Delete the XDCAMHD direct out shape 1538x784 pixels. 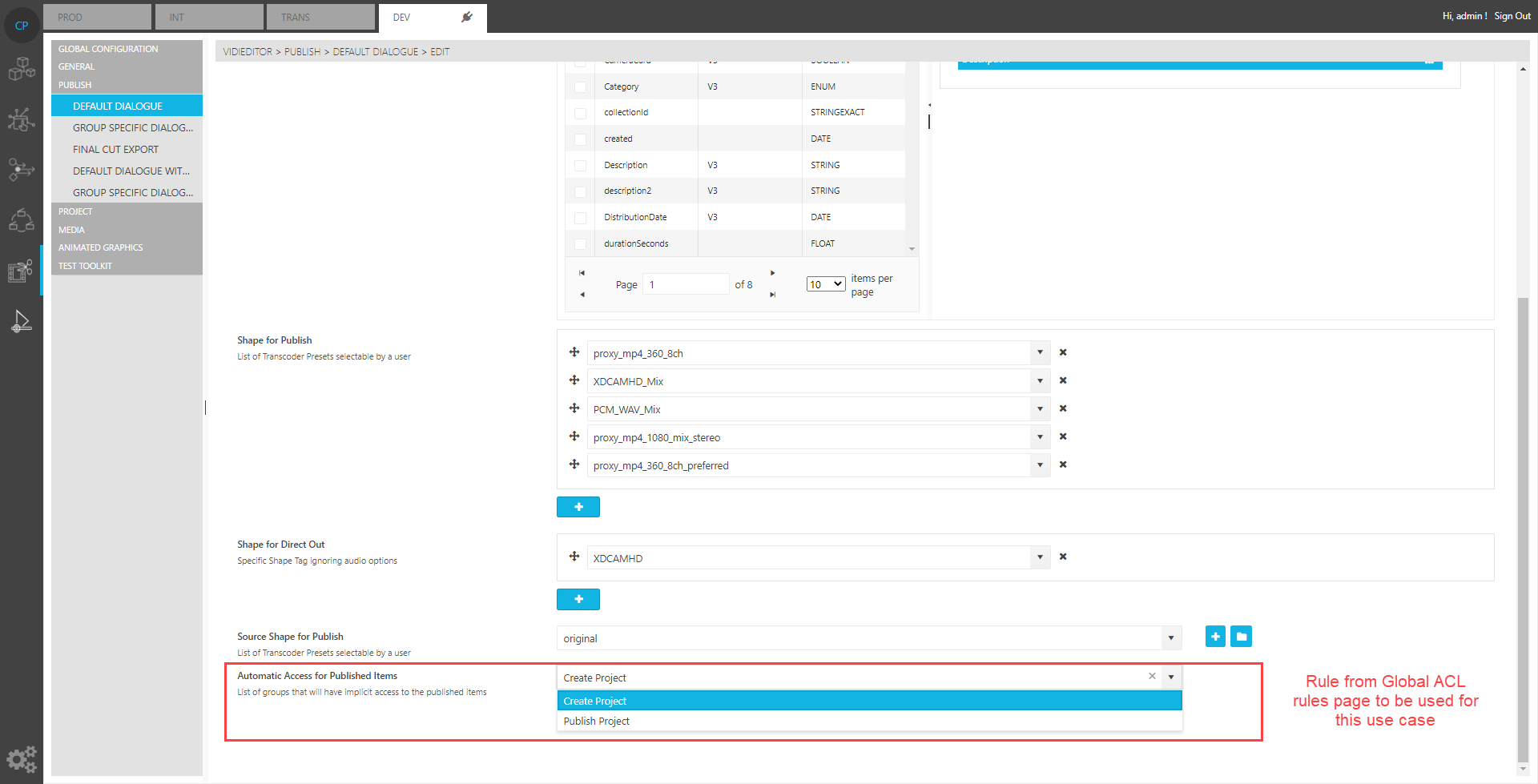coord(1063,557)
